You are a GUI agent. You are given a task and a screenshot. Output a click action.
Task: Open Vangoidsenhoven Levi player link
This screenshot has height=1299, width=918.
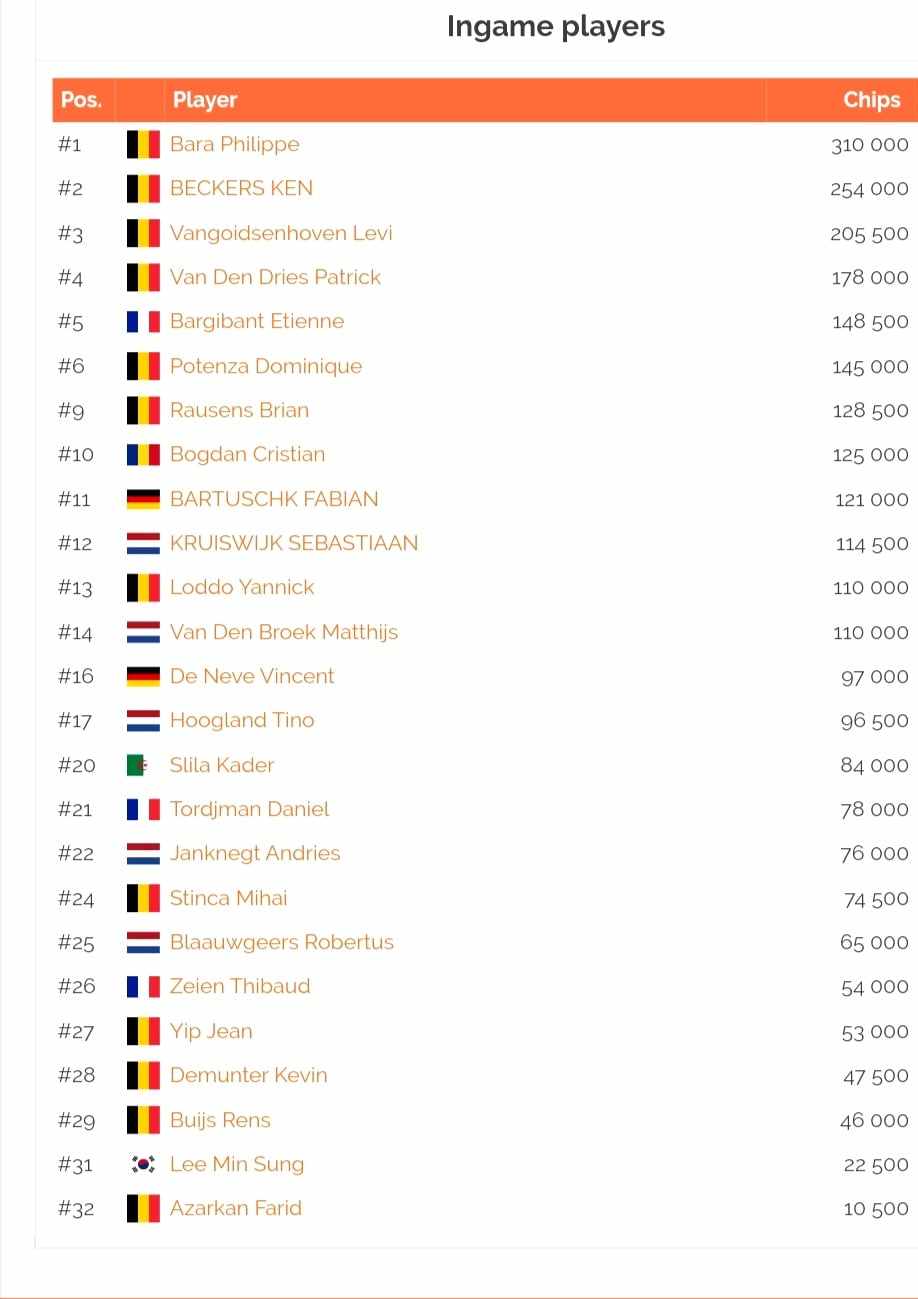(281, 233)
